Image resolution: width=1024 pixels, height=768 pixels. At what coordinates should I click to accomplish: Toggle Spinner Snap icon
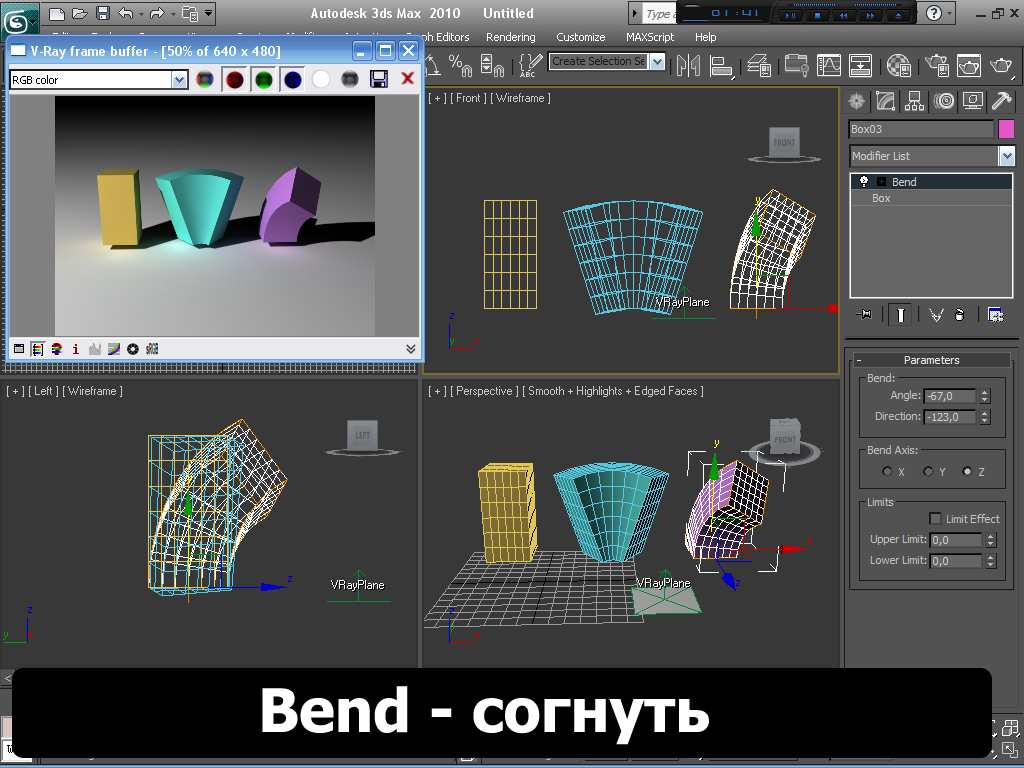tap(492, 65)
